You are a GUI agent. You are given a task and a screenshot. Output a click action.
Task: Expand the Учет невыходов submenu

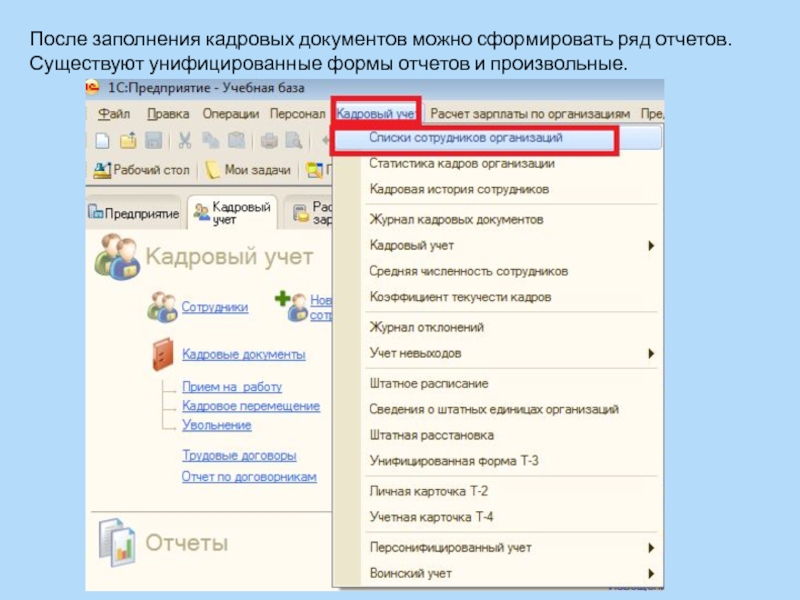click(x=651, y=353)
